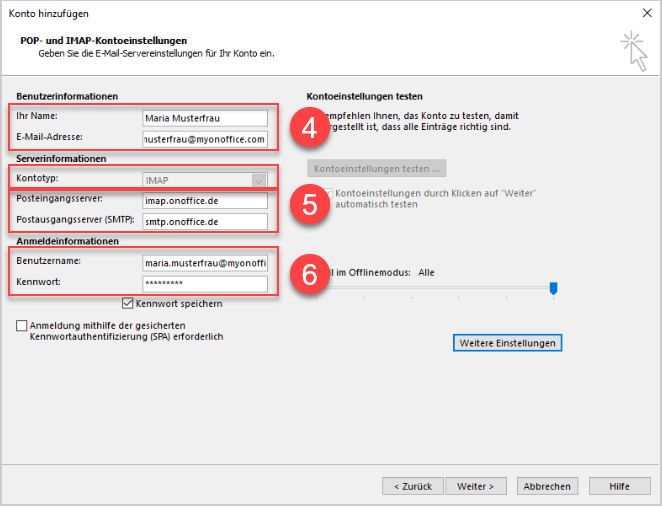The image size is (662, 507).
Task: Click the cursor sparkle icon in header
Action: coord(631,49)
